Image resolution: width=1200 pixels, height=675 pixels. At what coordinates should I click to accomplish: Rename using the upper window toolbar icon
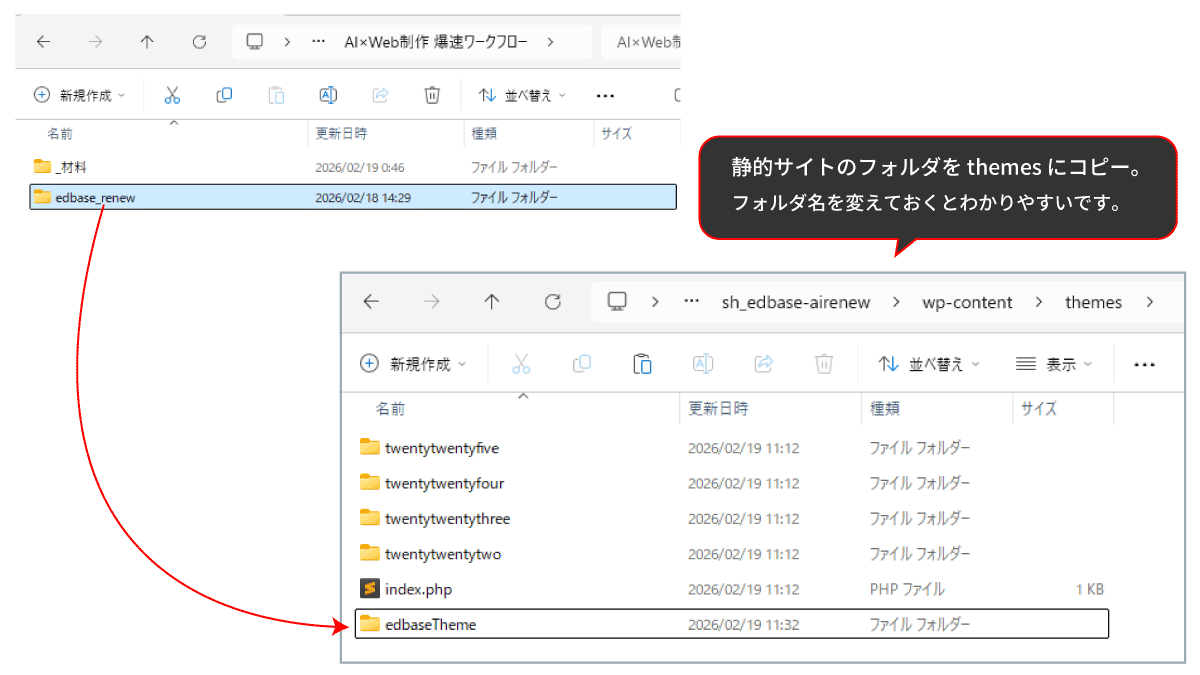[328, 95]
